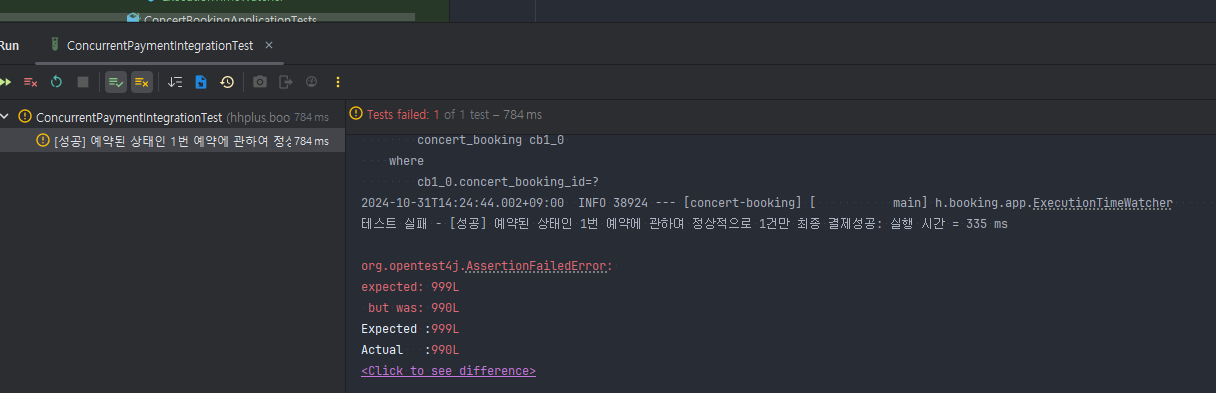Open more options vertical dots menu
The image size is (1216, 393).
click(x=338, y=82)
